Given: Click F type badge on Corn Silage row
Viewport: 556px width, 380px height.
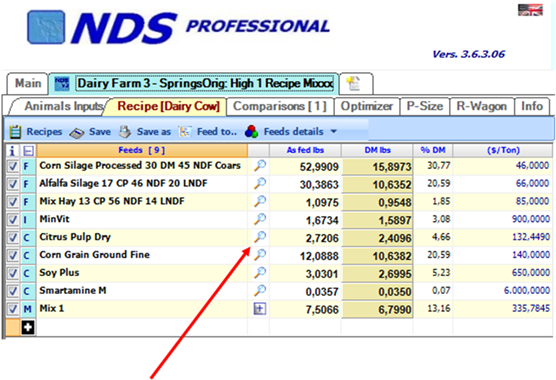Looking at the screenshot, I should coord(28,166).
